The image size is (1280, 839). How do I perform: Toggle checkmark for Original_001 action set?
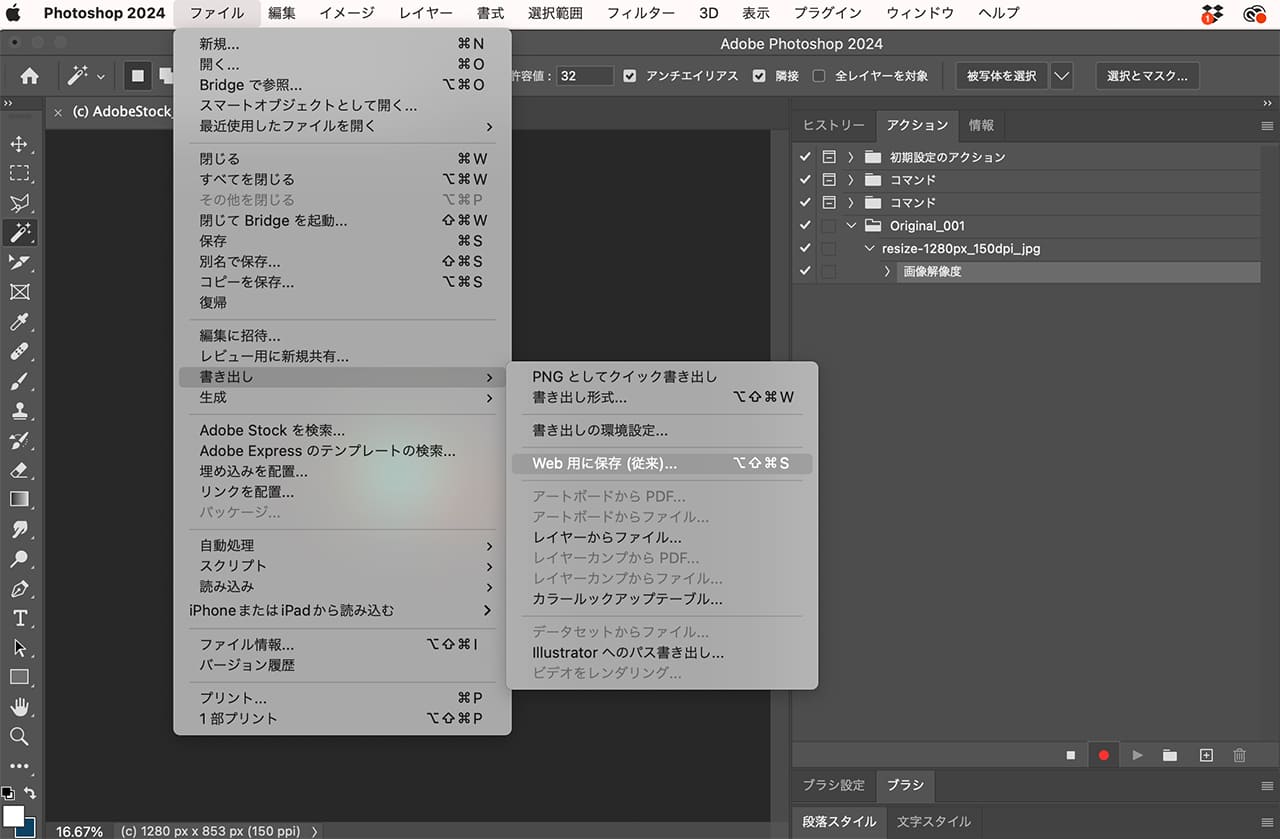coord(806,226)
